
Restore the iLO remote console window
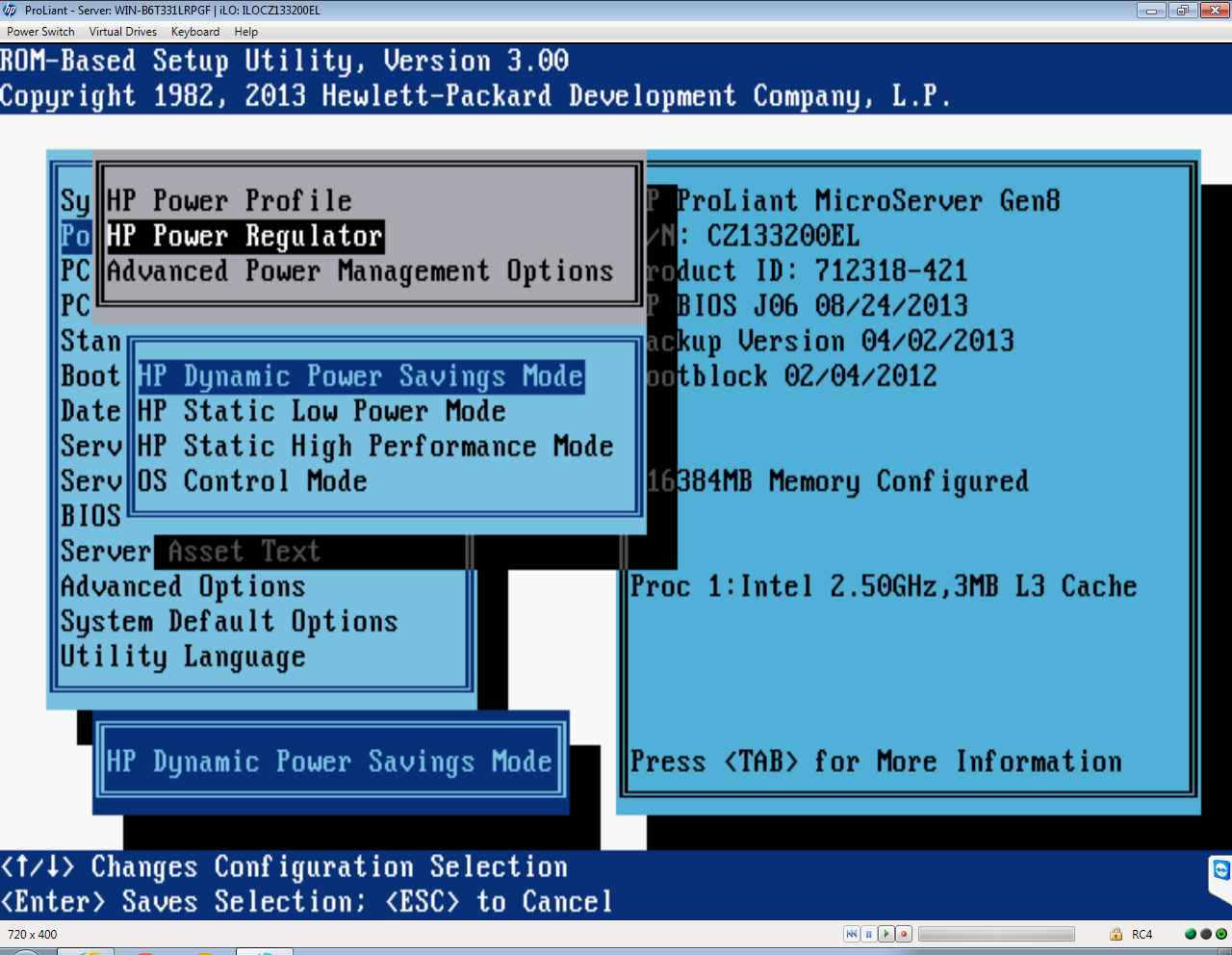1182,11
